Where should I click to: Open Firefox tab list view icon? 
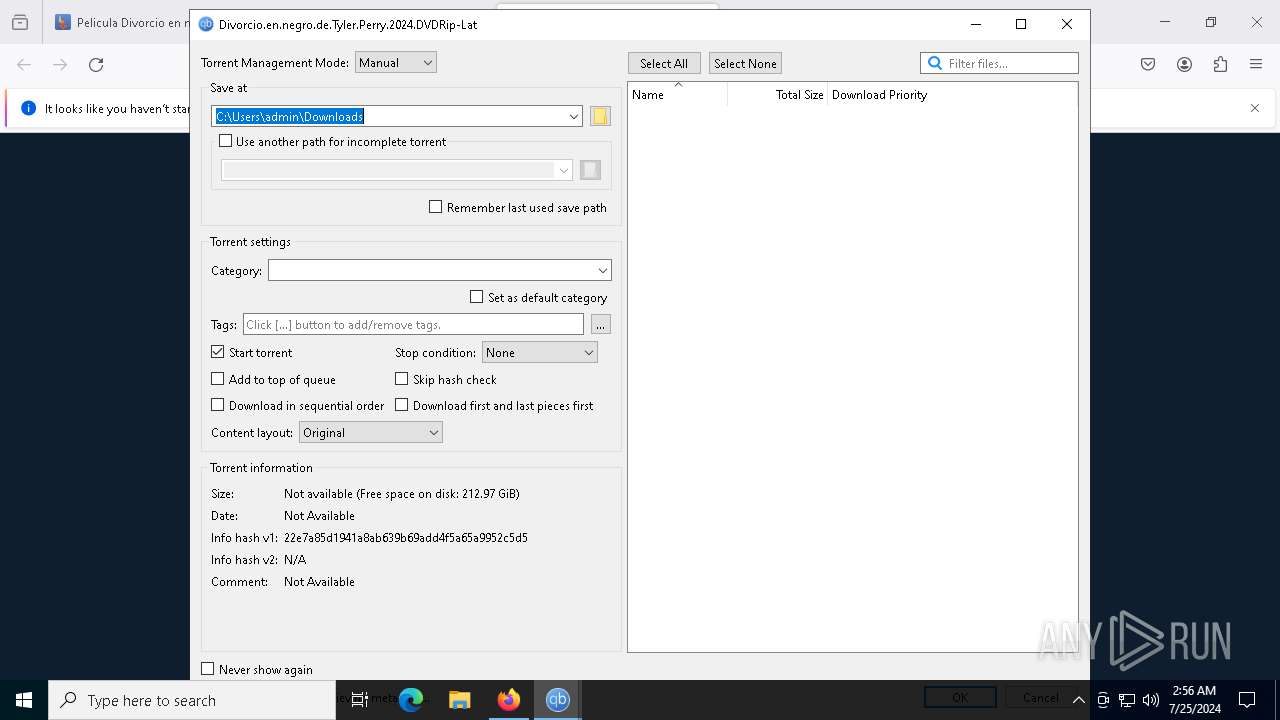coord(20,22)
